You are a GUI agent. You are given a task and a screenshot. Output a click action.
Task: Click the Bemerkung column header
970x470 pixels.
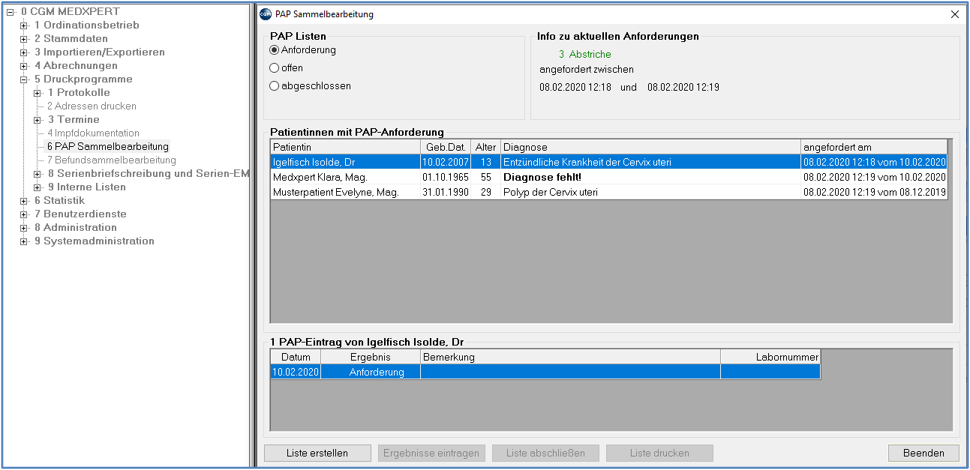(570, 357)
